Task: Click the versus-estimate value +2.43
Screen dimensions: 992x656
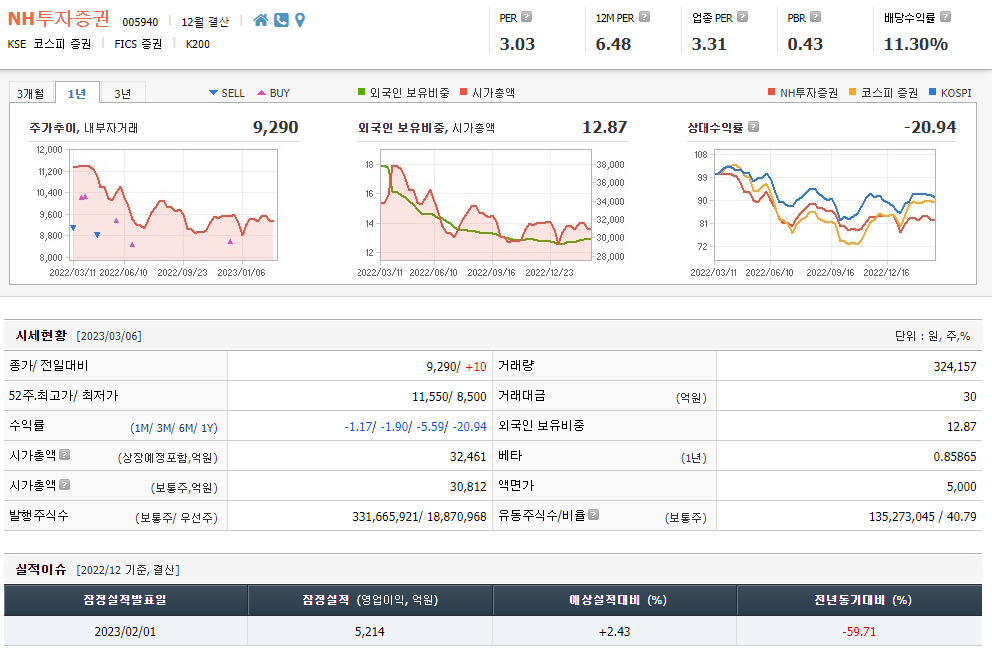Action: pos(614,631)
